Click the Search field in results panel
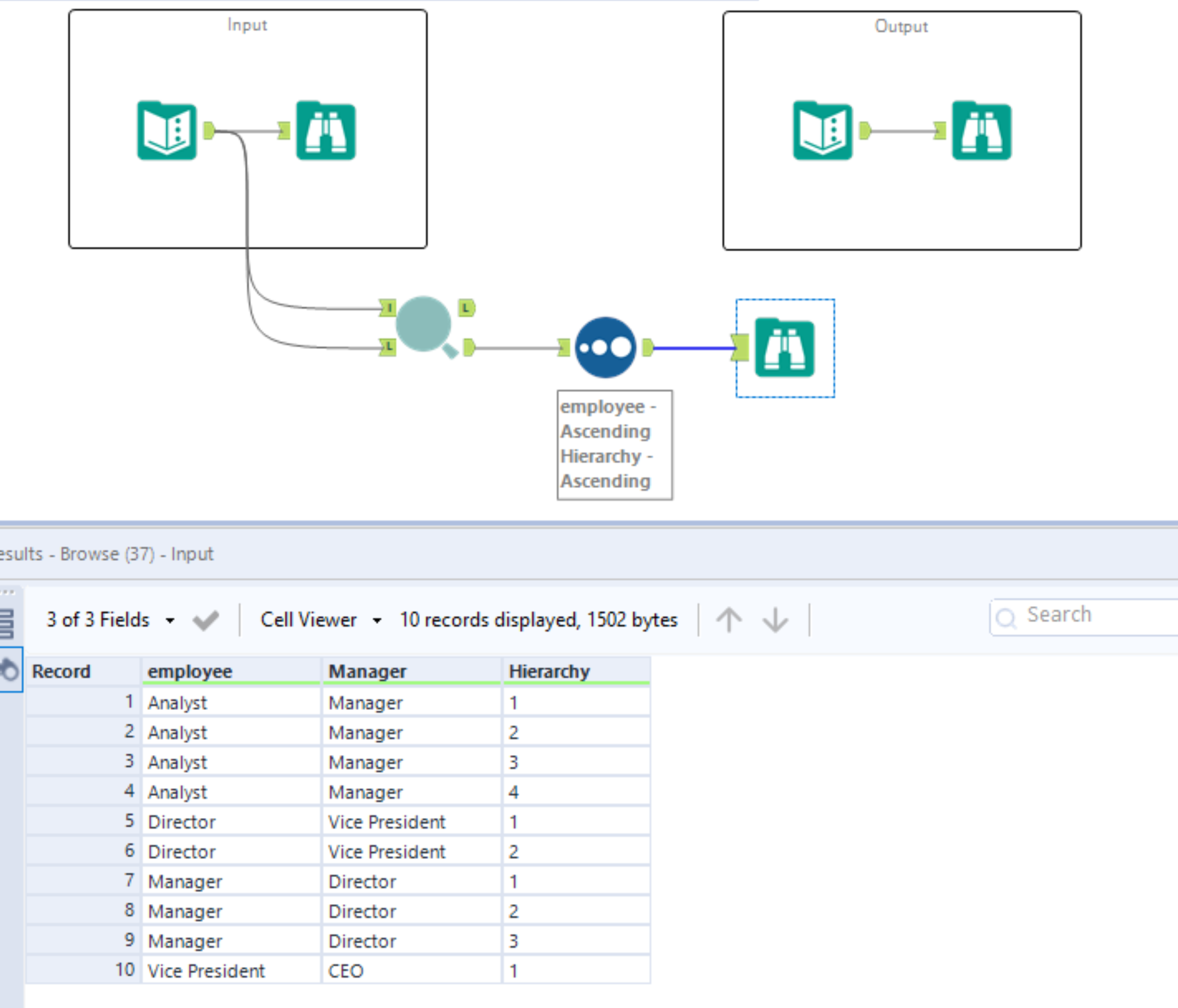1178x1008 pixels. click(1084, 616)
